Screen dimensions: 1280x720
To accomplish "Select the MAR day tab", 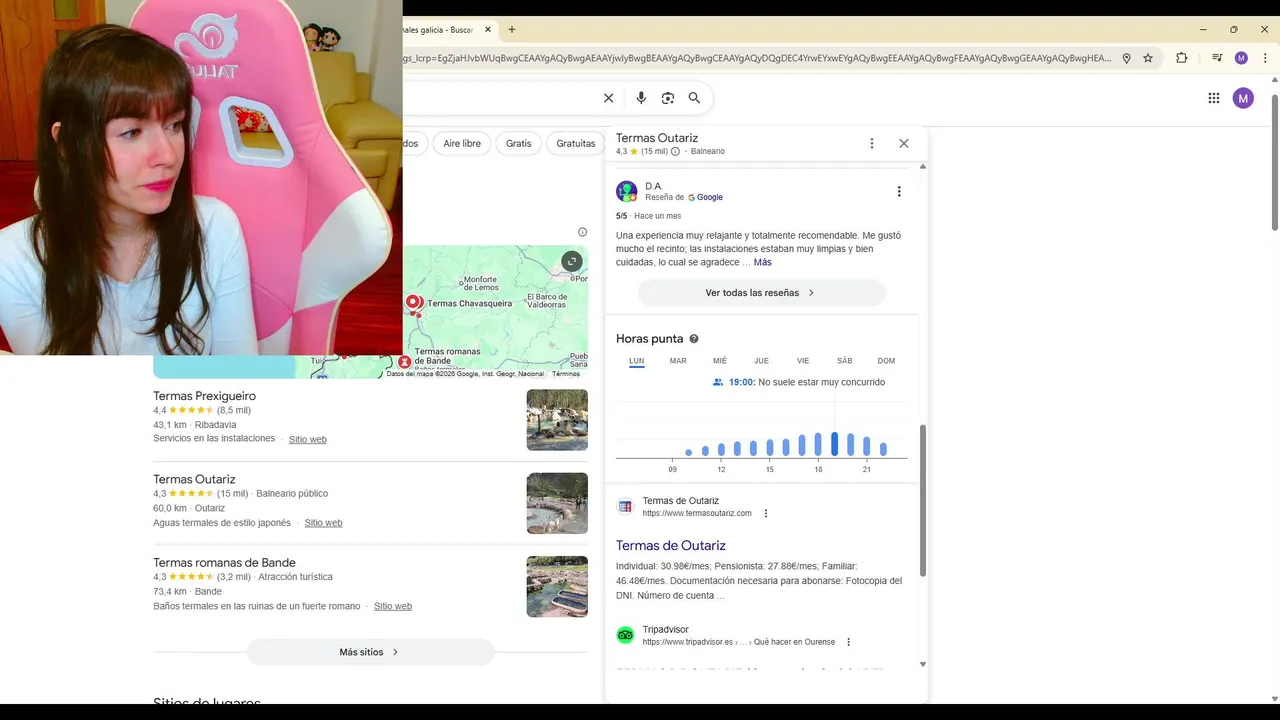I will point(678,361).
